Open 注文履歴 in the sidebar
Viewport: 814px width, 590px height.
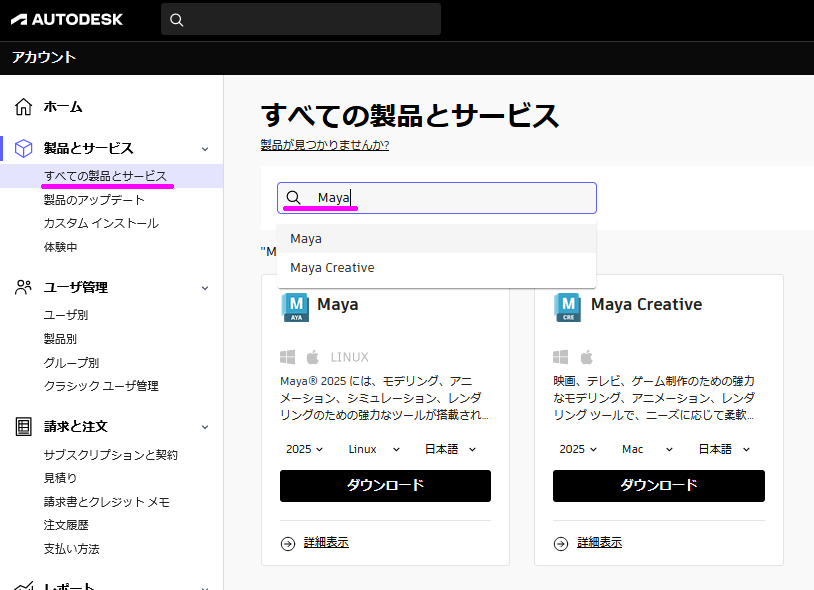66,525
